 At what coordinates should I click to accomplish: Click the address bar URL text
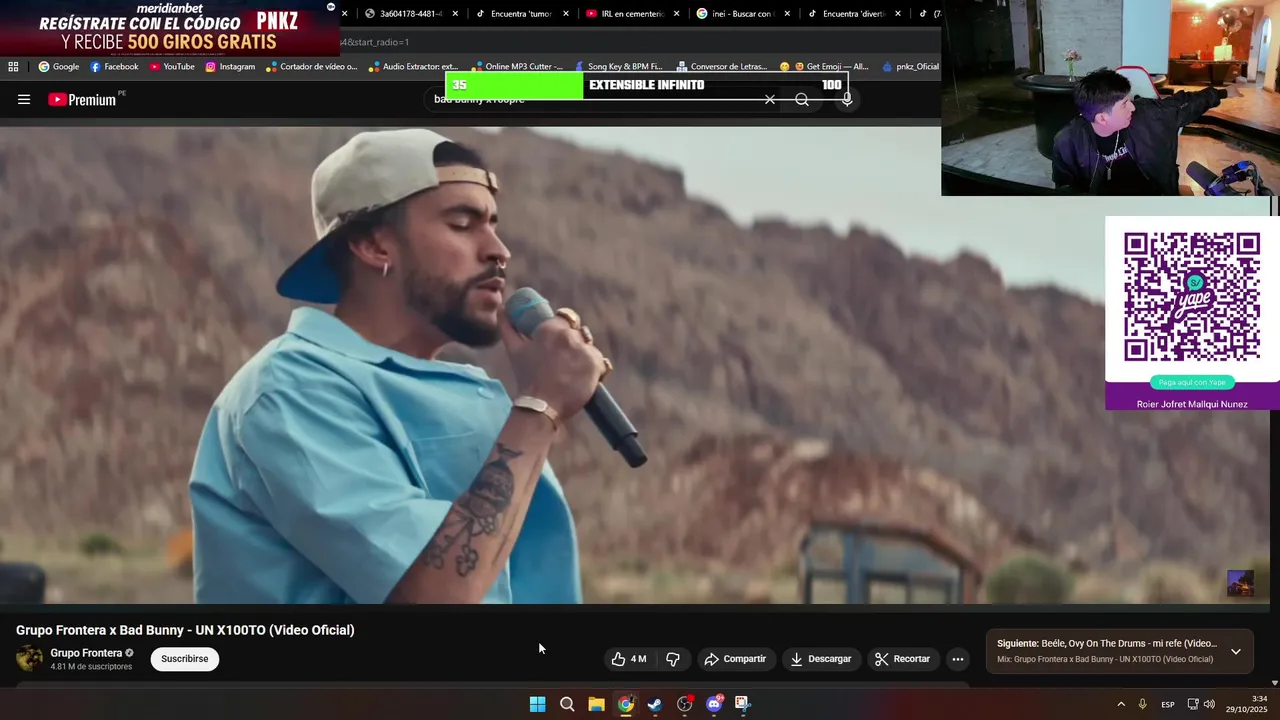point(375,42)
